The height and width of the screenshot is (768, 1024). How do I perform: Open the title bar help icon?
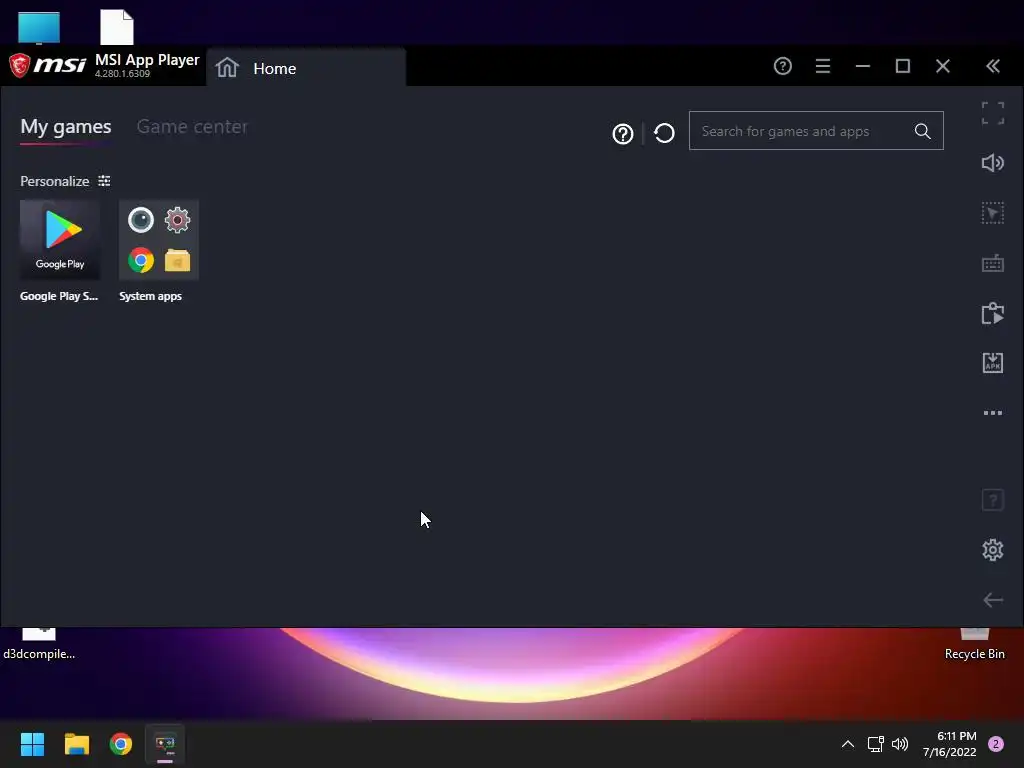pyautogui.click(x=782, y=66)
